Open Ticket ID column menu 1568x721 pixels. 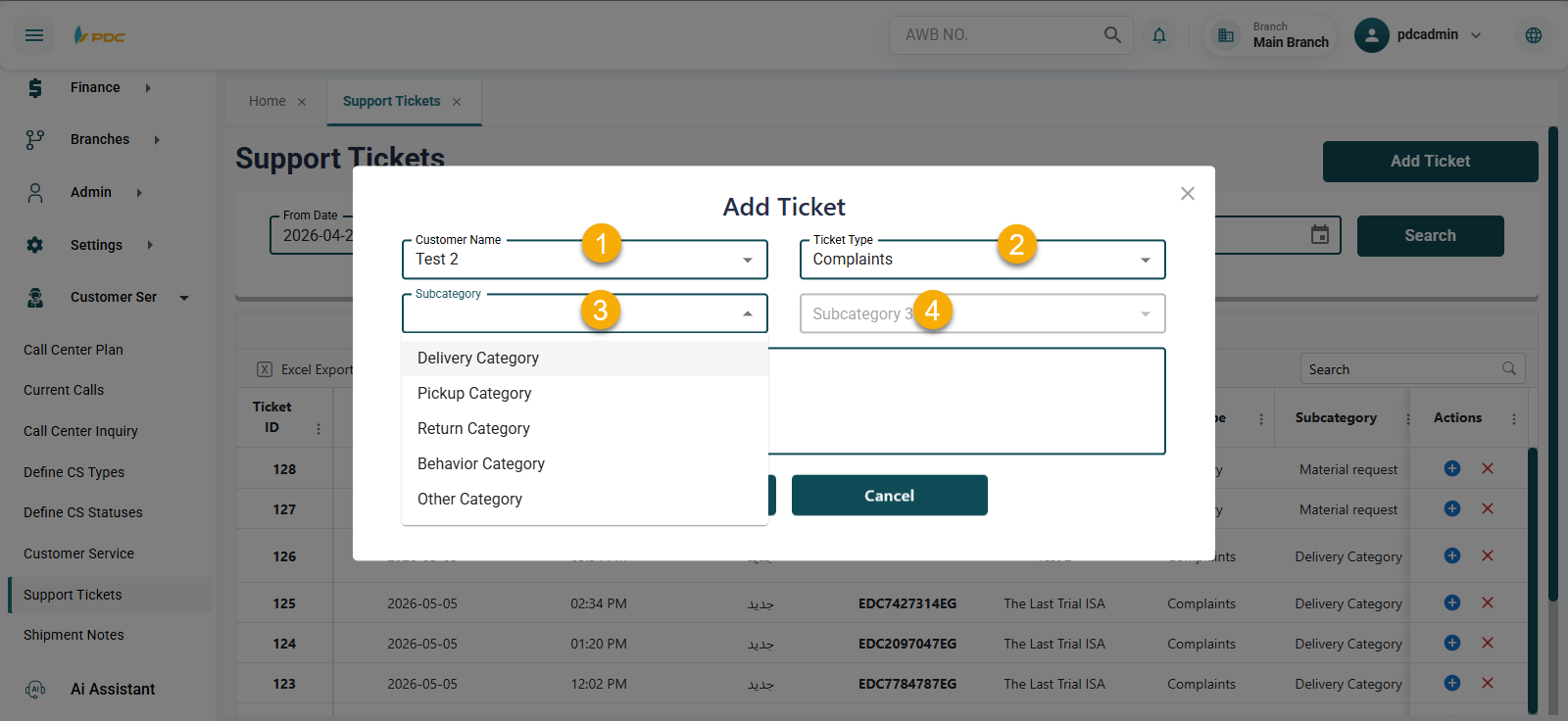pyautogui.click(x=318, y=429)
